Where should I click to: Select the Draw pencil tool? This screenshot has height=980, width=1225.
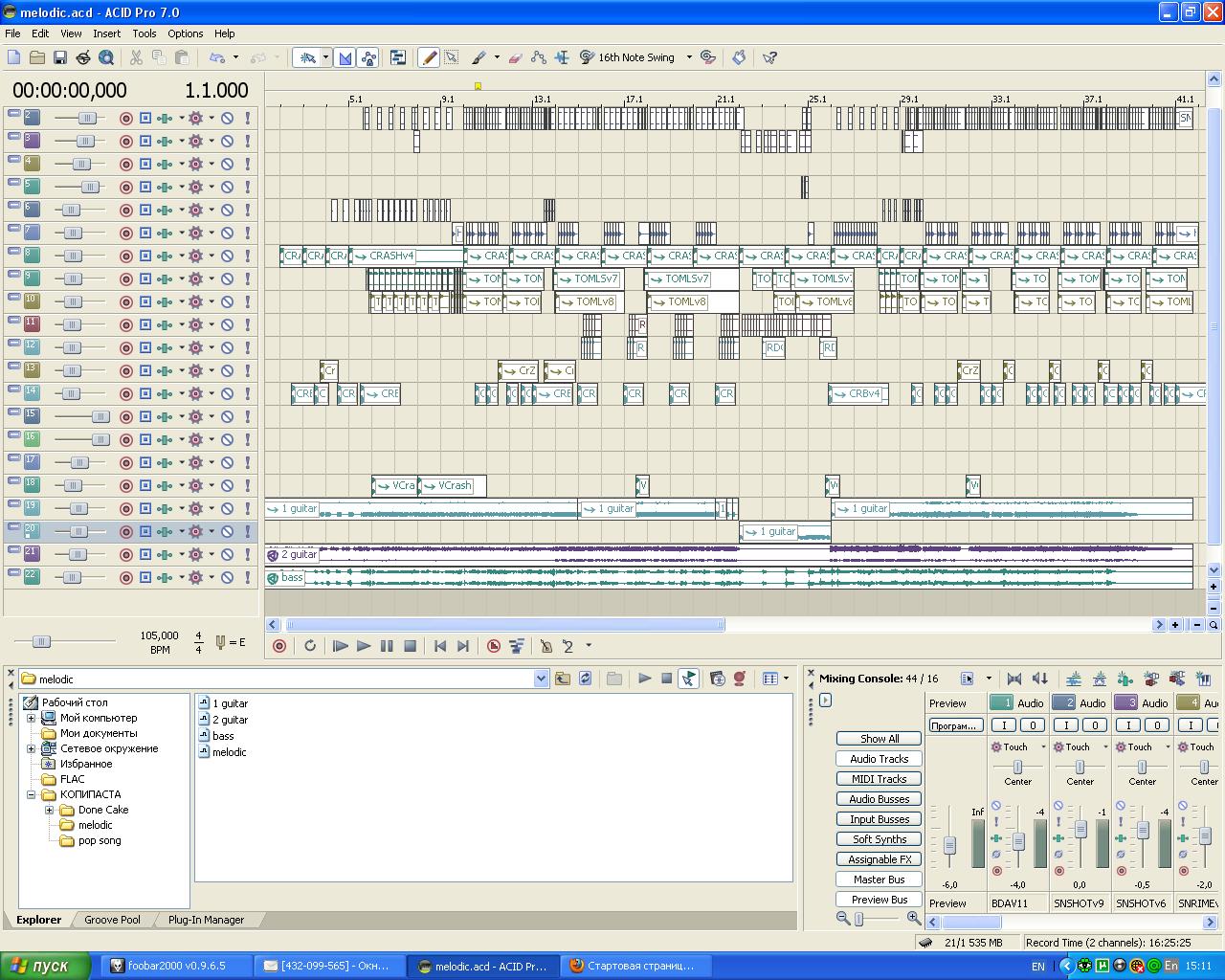point(430,57)
